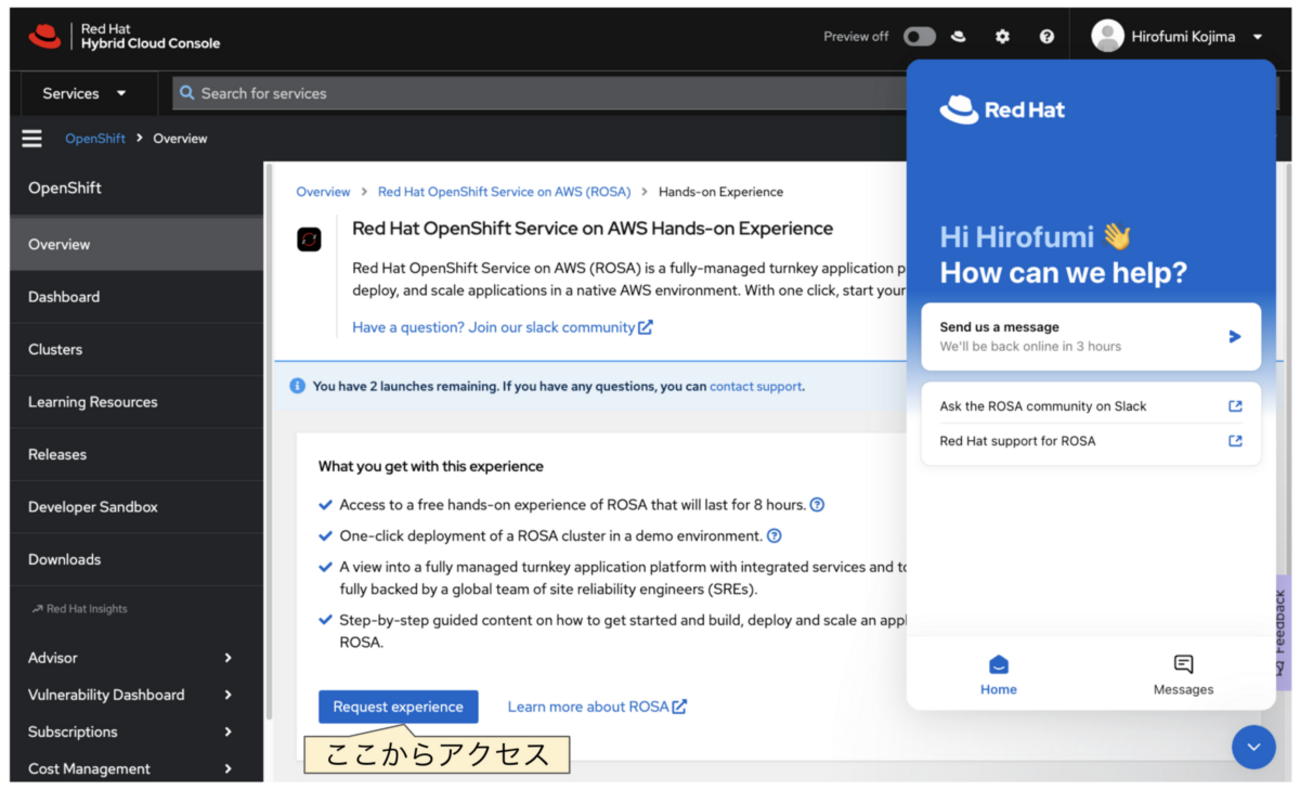Click the Red Hat Hybrid Cloud Console logo
Image resolution: width=1300 pixels, height=790 pixels.
click(124, 37)
